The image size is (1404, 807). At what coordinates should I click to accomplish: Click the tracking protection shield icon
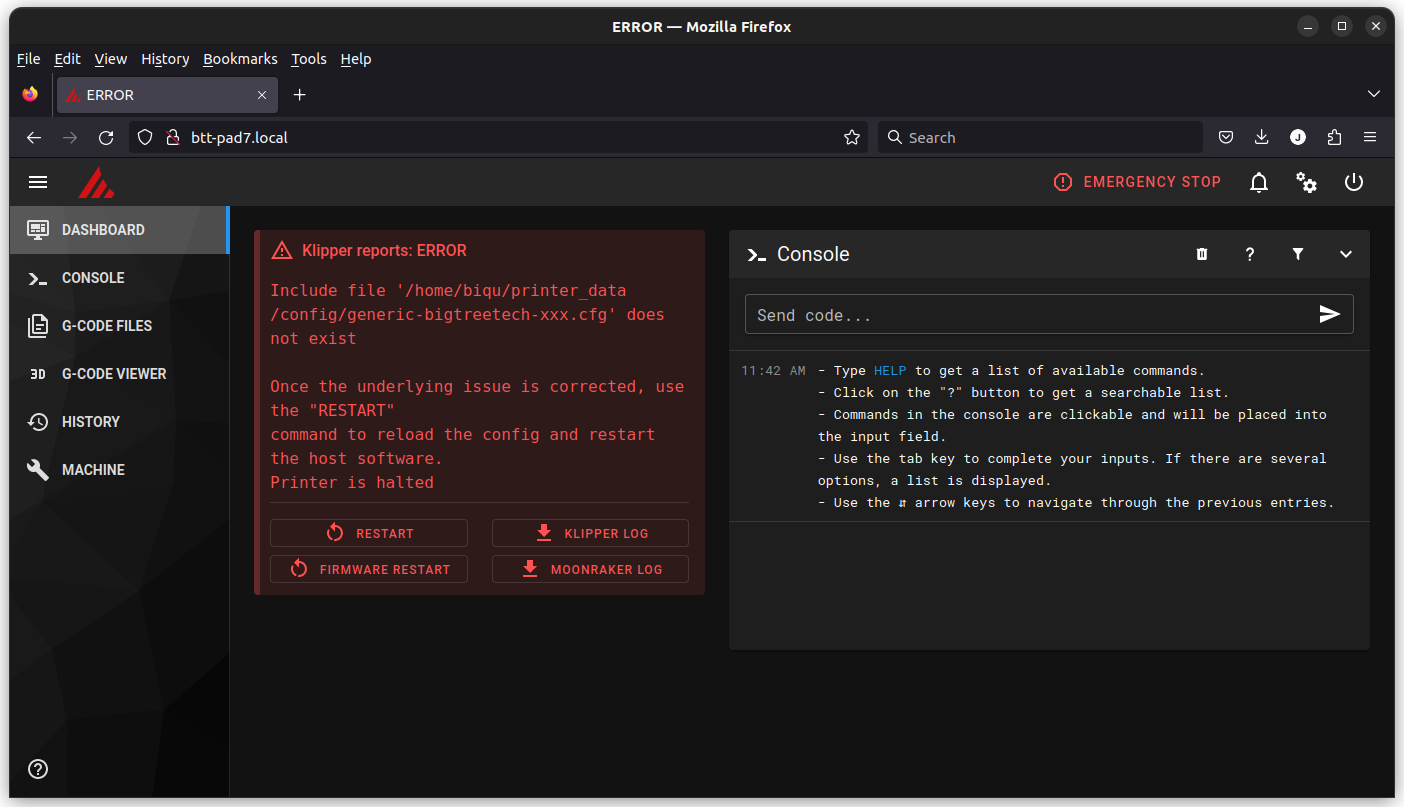pos(145,138)
